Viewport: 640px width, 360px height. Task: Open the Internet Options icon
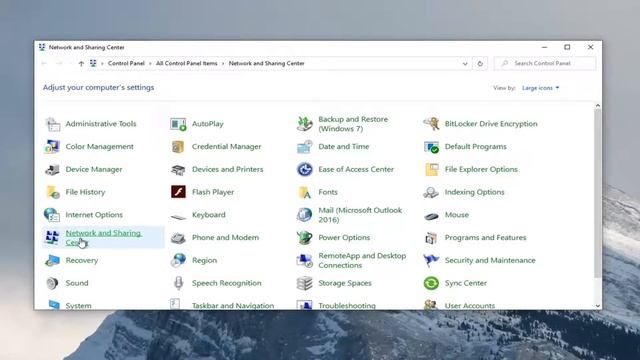tap(53, 215)
